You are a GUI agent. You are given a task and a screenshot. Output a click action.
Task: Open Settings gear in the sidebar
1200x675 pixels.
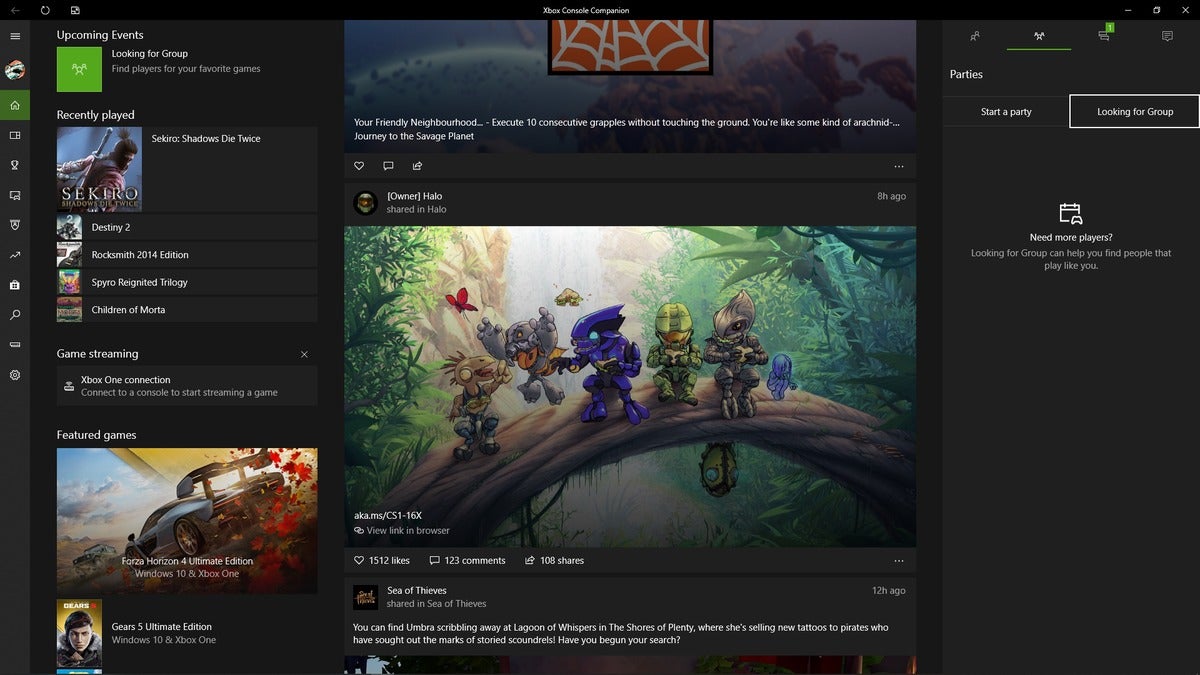(15, 375)
